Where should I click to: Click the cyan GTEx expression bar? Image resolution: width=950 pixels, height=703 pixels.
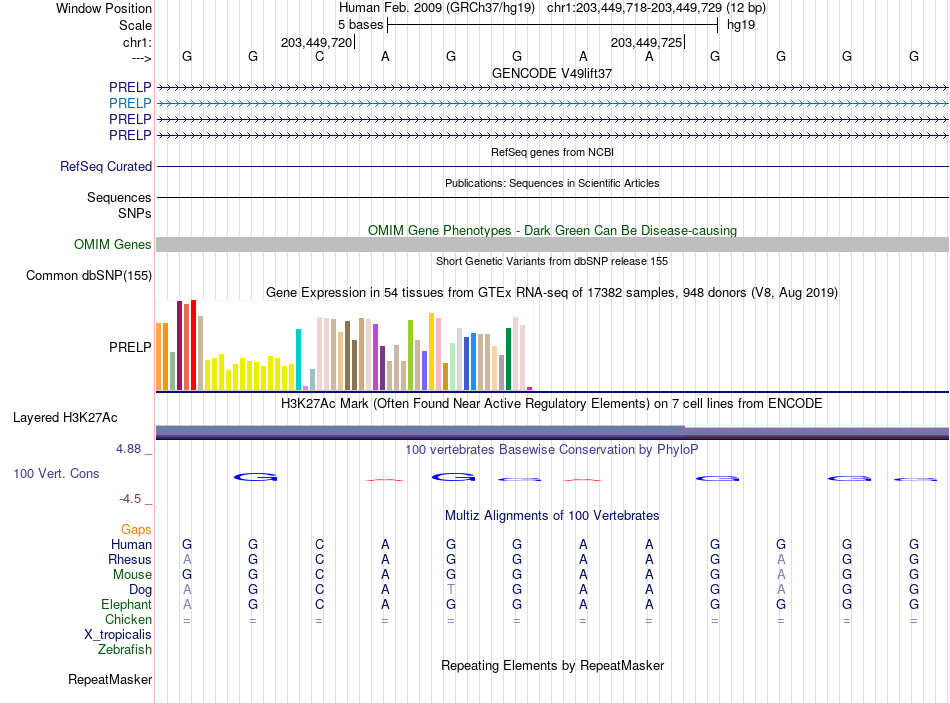298,359
